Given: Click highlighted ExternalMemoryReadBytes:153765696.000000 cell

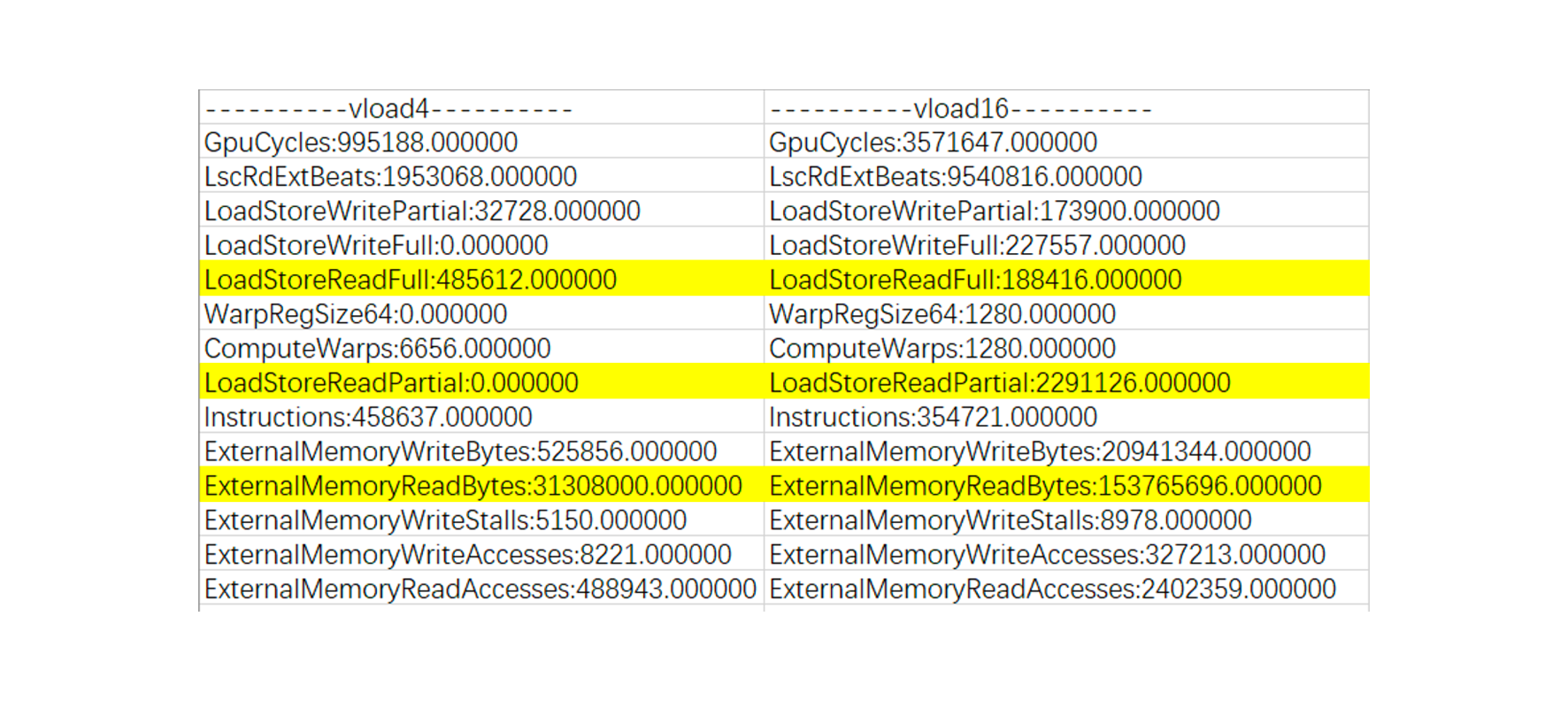Looking at the screenshot, I should [x=1066, y=485].
